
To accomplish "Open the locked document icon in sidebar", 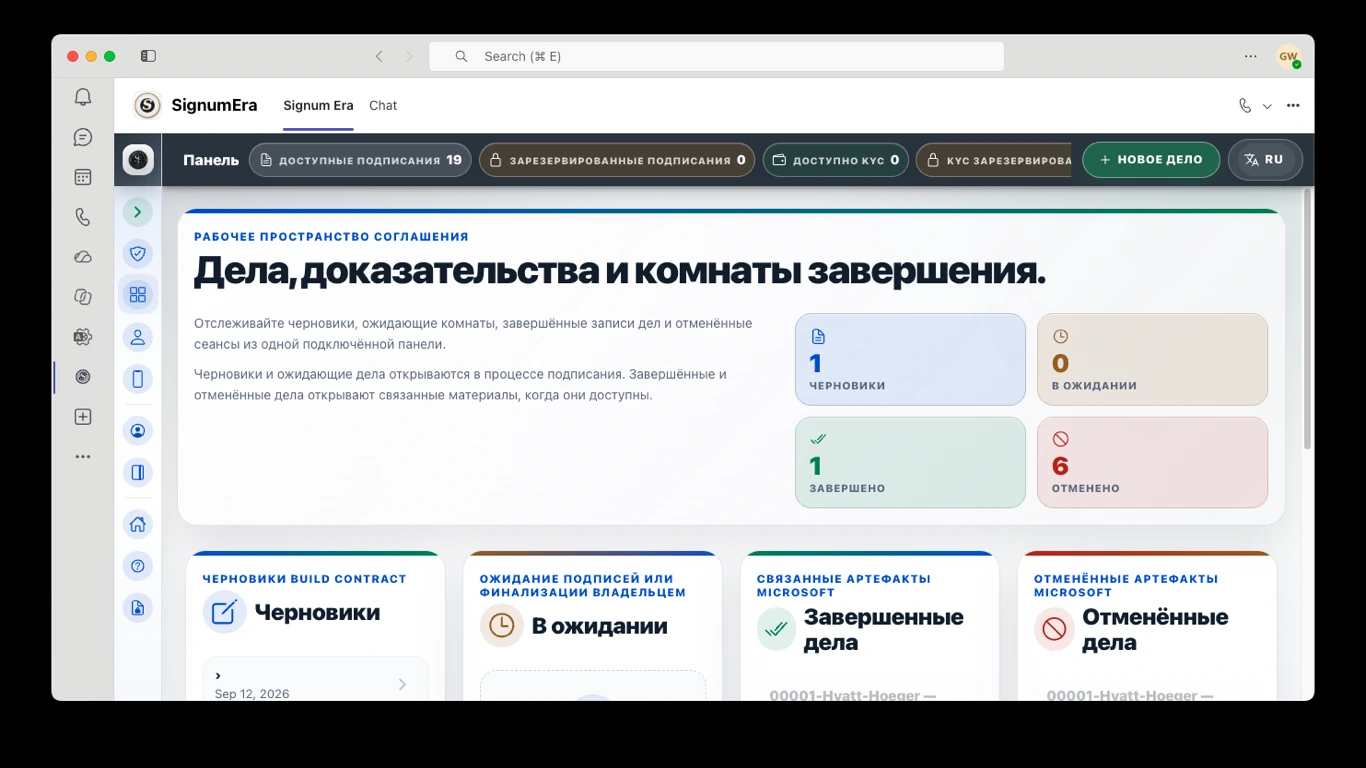I will coord(138,608).
